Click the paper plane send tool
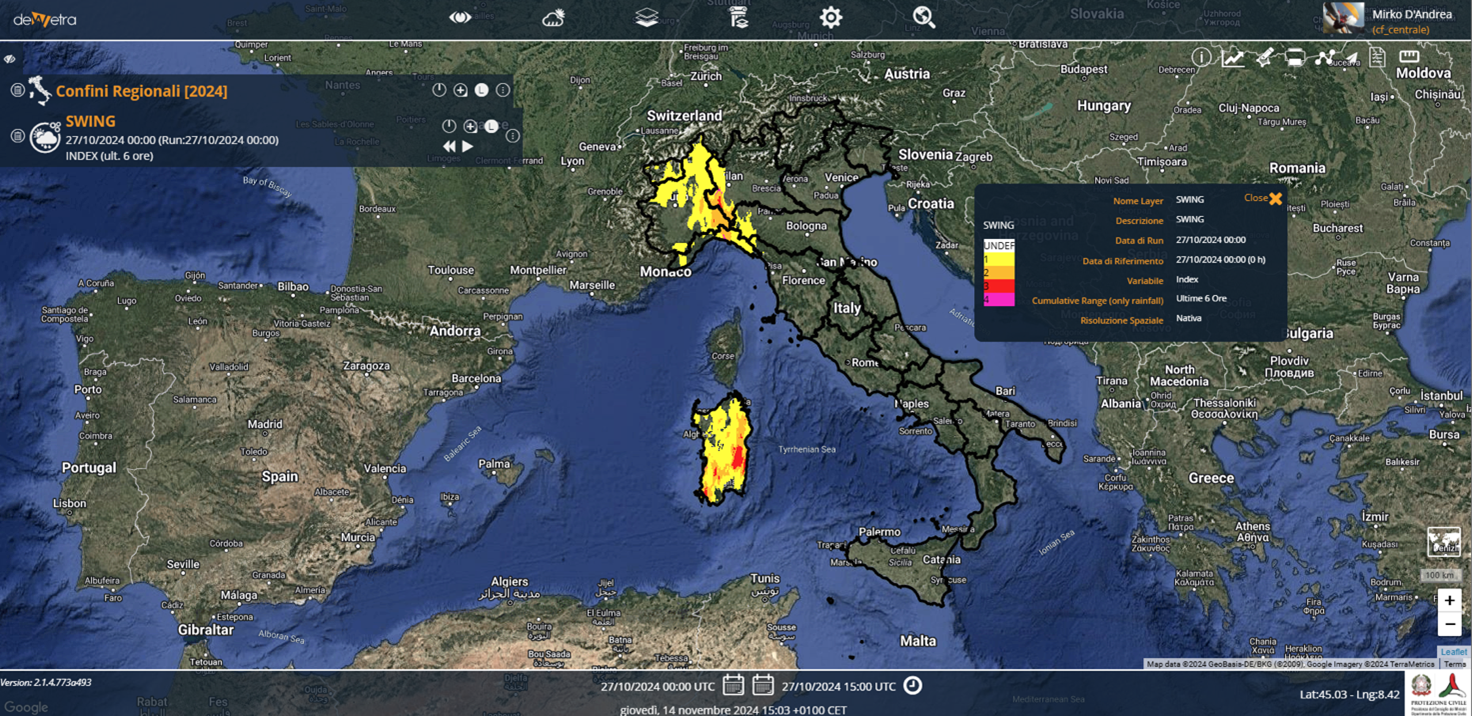The image size is (1472, 716). coord(1350,58)
